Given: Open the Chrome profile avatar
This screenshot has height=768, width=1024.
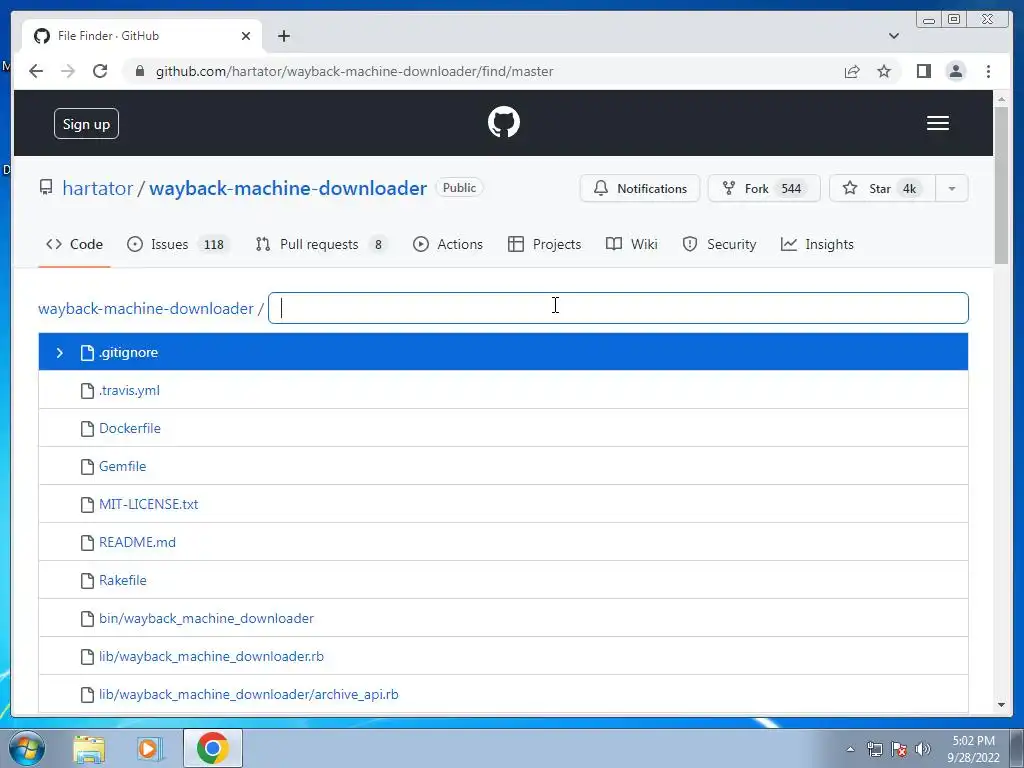Looking at the screenshot, I should [955, 71].
